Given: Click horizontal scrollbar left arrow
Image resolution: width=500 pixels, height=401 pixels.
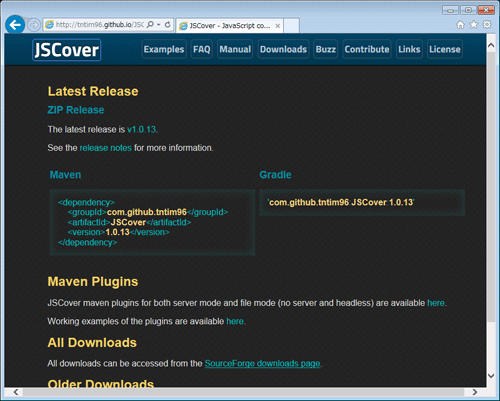Looking at the screenshot, I should click(x=16, y=392).
